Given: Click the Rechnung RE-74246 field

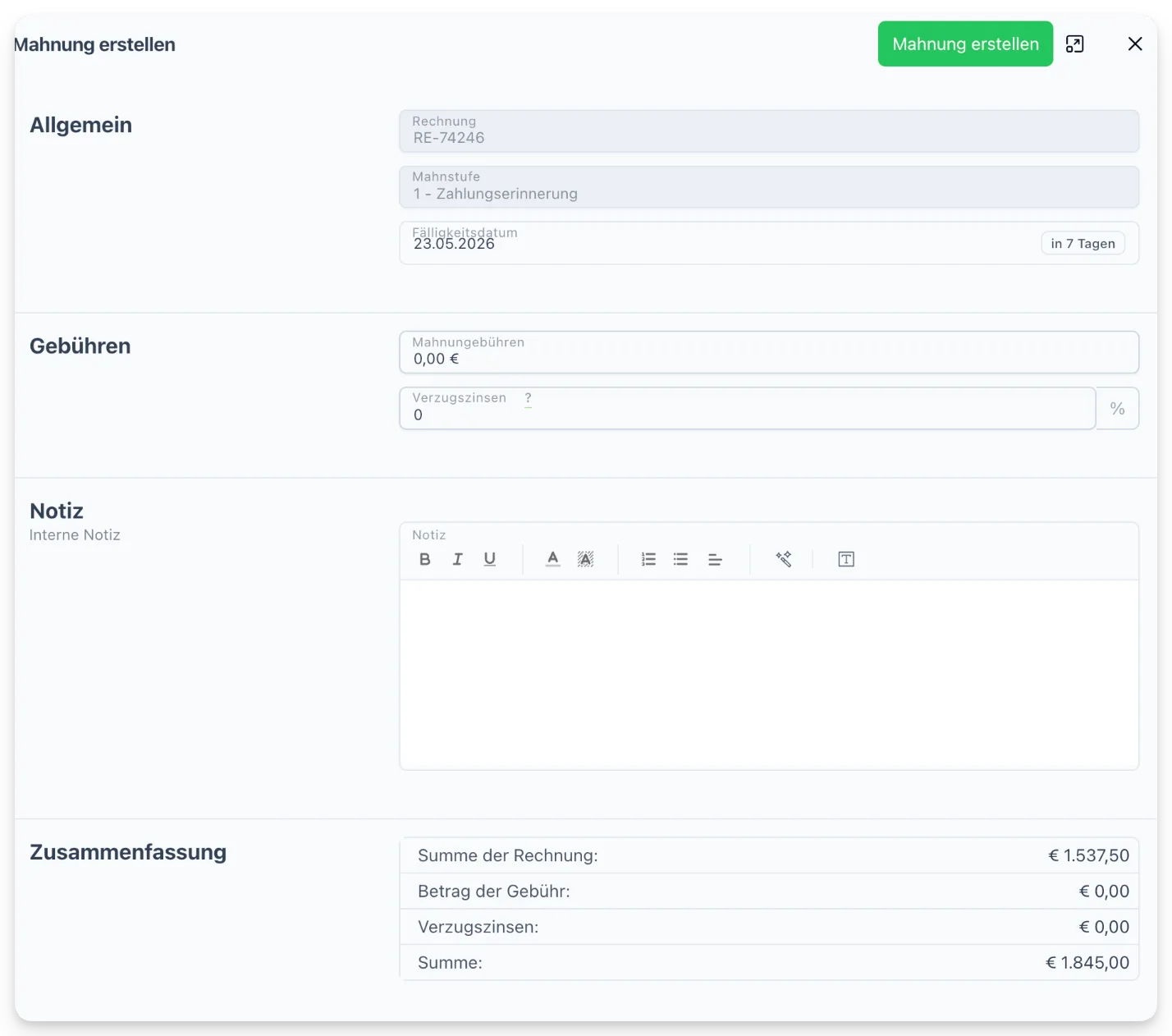Looking at the screenshot, I should 769,131.
